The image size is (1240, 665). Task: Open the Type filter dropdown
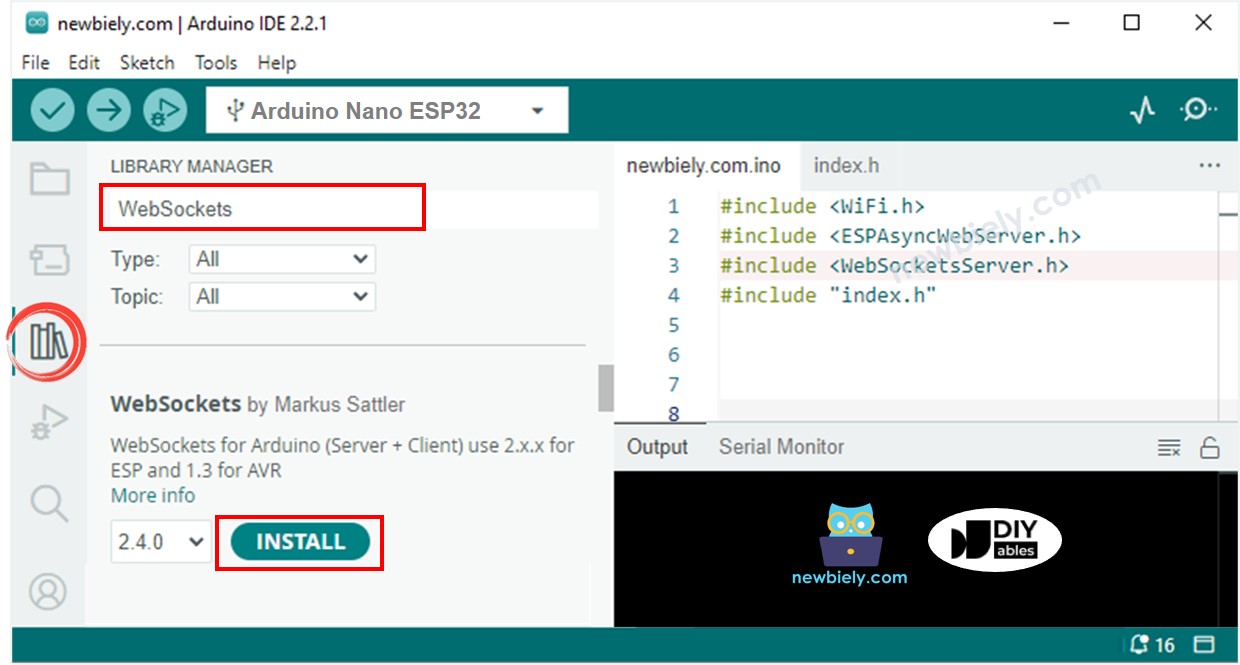282,260
